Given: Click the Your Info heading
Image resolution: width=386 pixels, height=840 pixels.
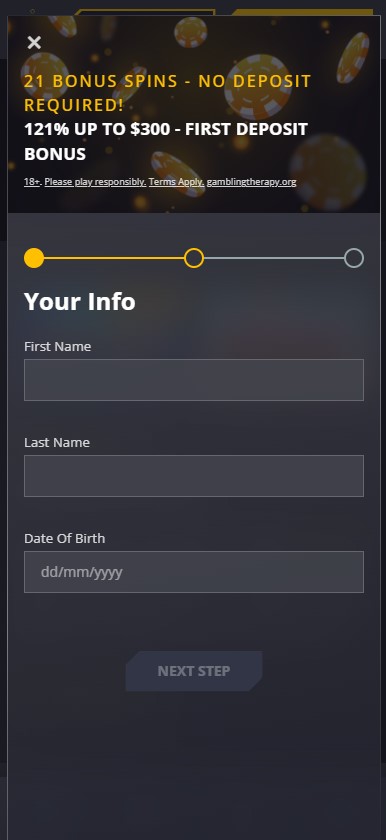Looking at the screenshot, I should click(x=80, y=301).
